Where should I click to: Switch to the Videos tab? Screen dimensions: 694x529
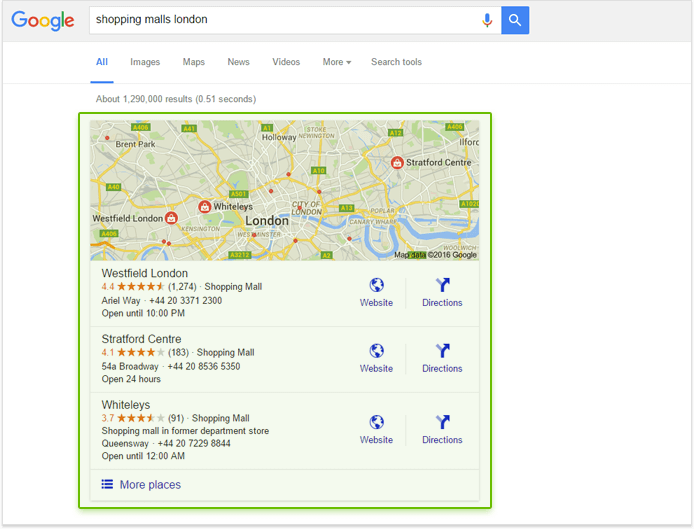[286, 62]
